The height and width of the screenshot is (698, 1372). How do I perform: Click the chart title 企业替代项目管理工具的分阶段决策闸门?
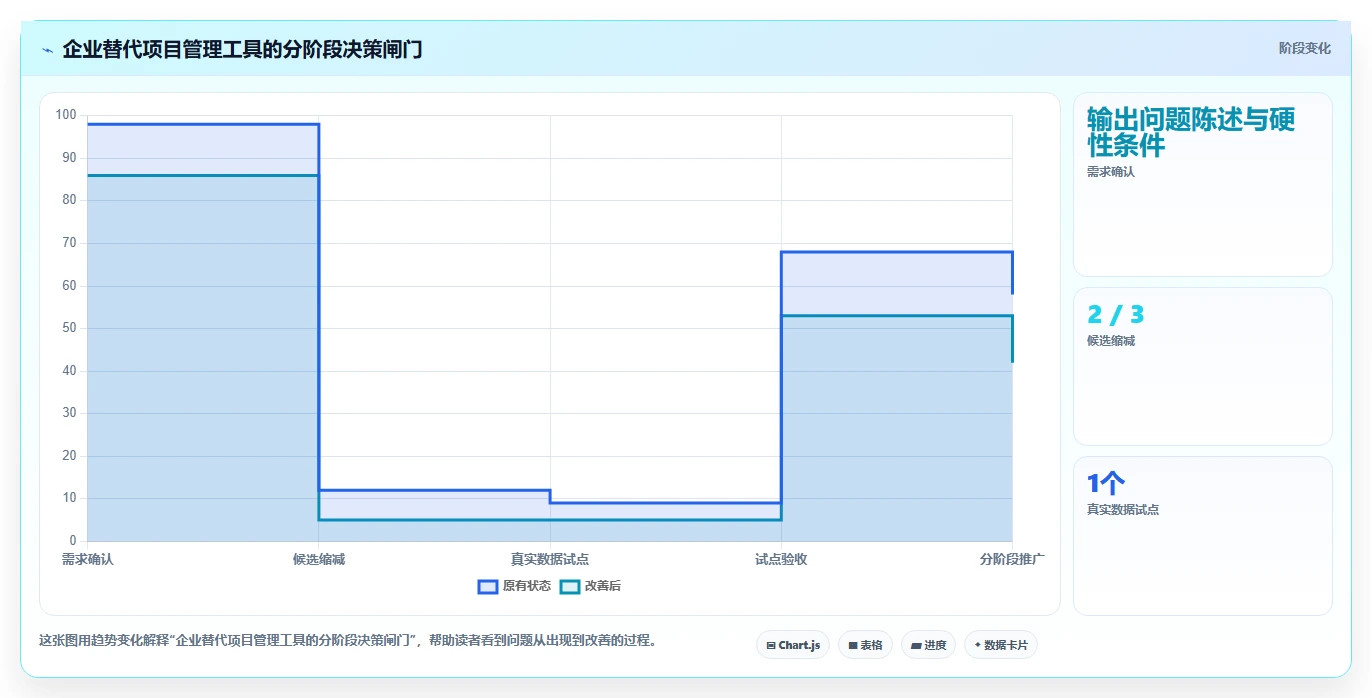tap(242, 49)
